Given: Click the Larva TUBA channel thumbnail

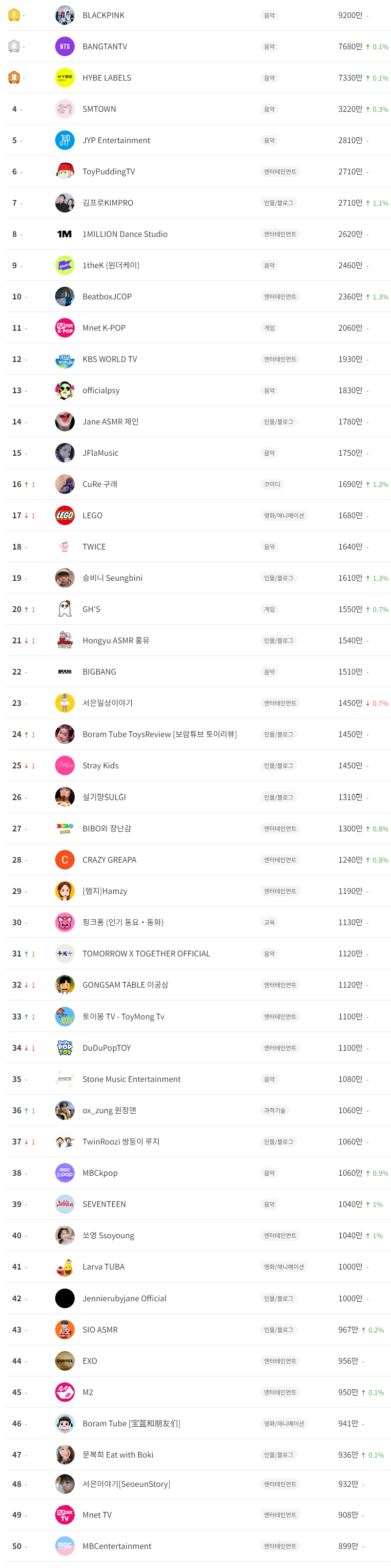Looking at the screenshot, I should (64, 1266).
